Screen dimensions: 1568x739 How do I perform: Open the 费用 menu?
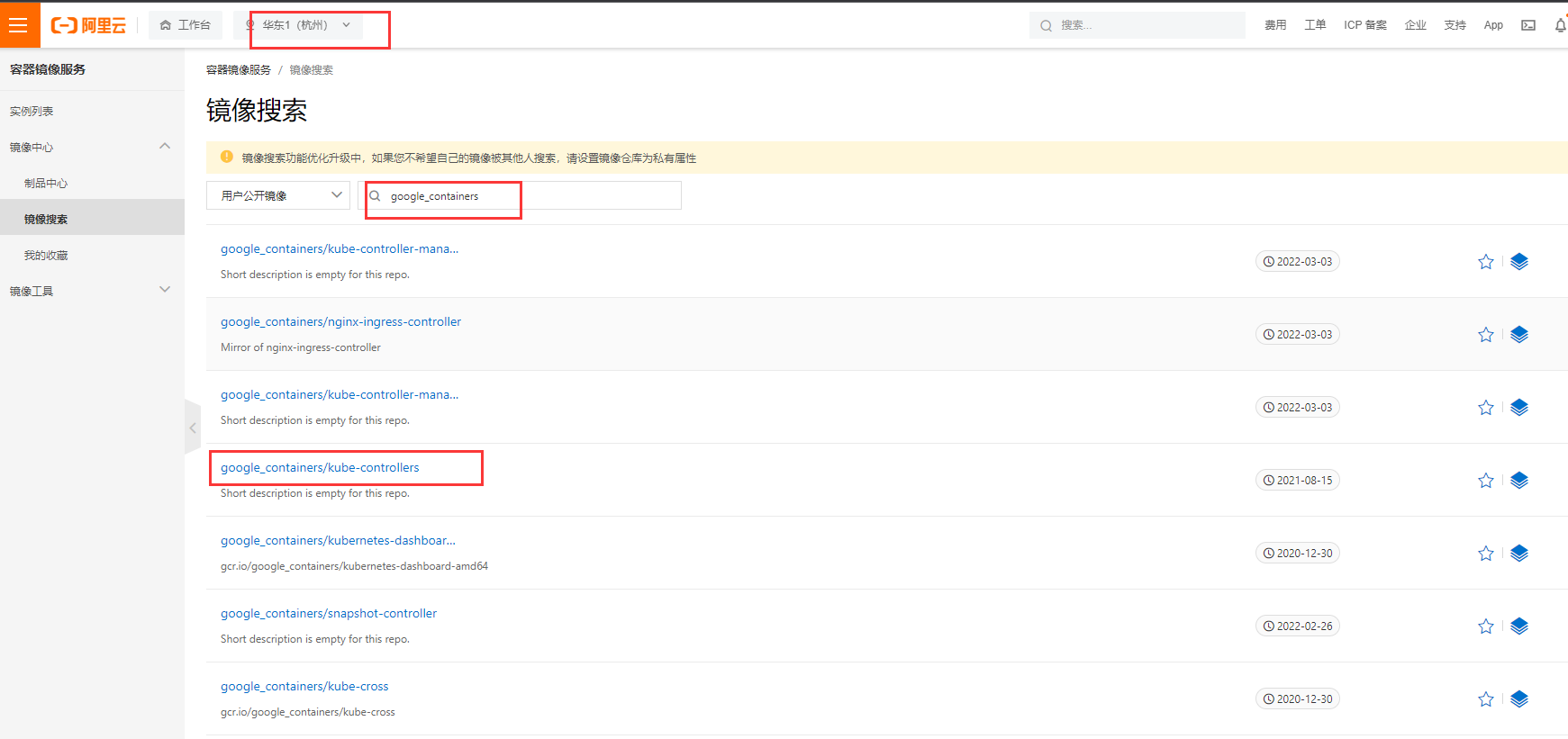(x=1275, y=25)
